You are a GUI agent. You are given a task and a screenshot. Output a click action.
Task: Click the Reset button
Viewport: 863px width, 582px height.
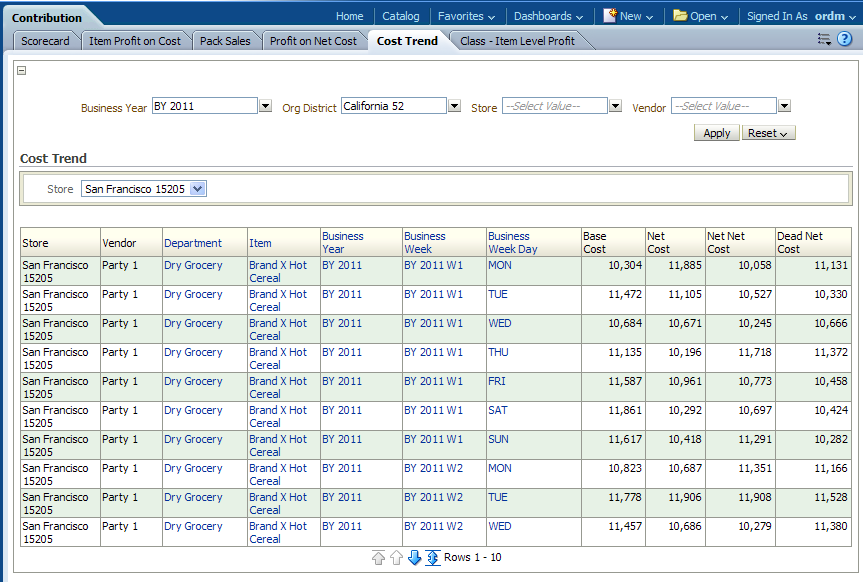pos(768,133)
